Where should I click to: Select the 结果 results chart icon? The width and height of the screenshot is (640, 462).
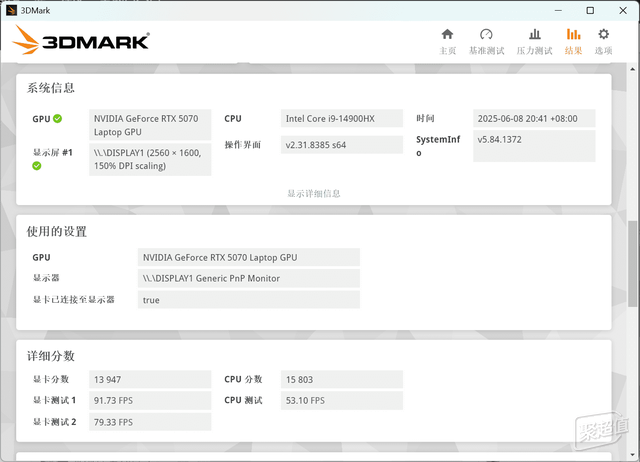click(573, 34)
